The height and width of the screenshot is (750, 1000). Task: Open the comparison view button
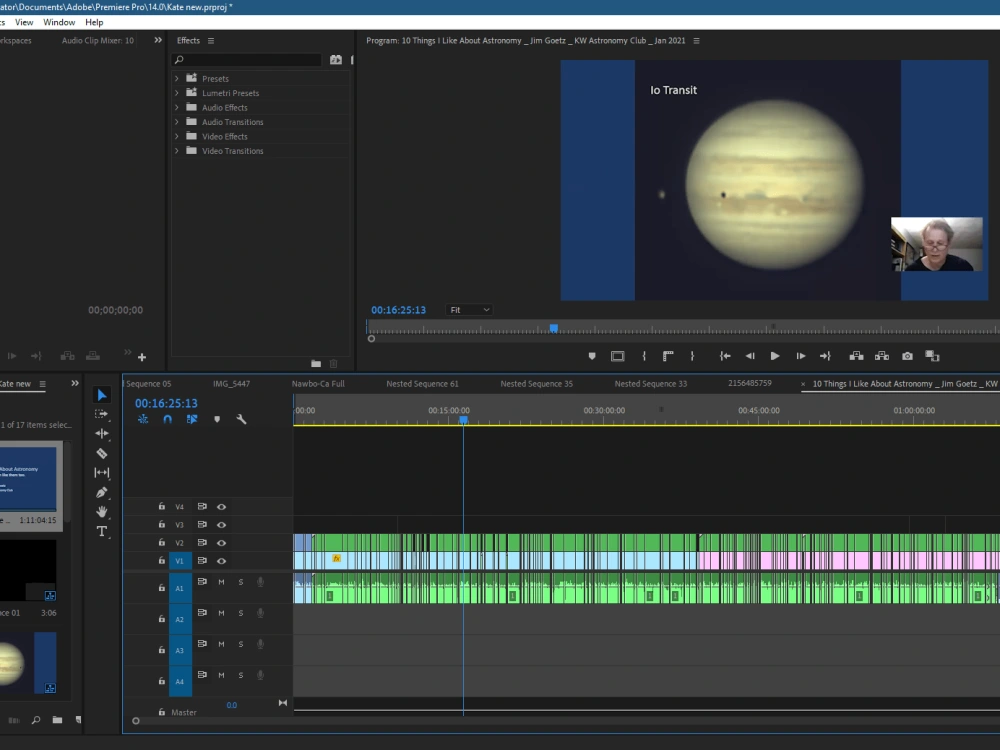click(x=932, y=356)
